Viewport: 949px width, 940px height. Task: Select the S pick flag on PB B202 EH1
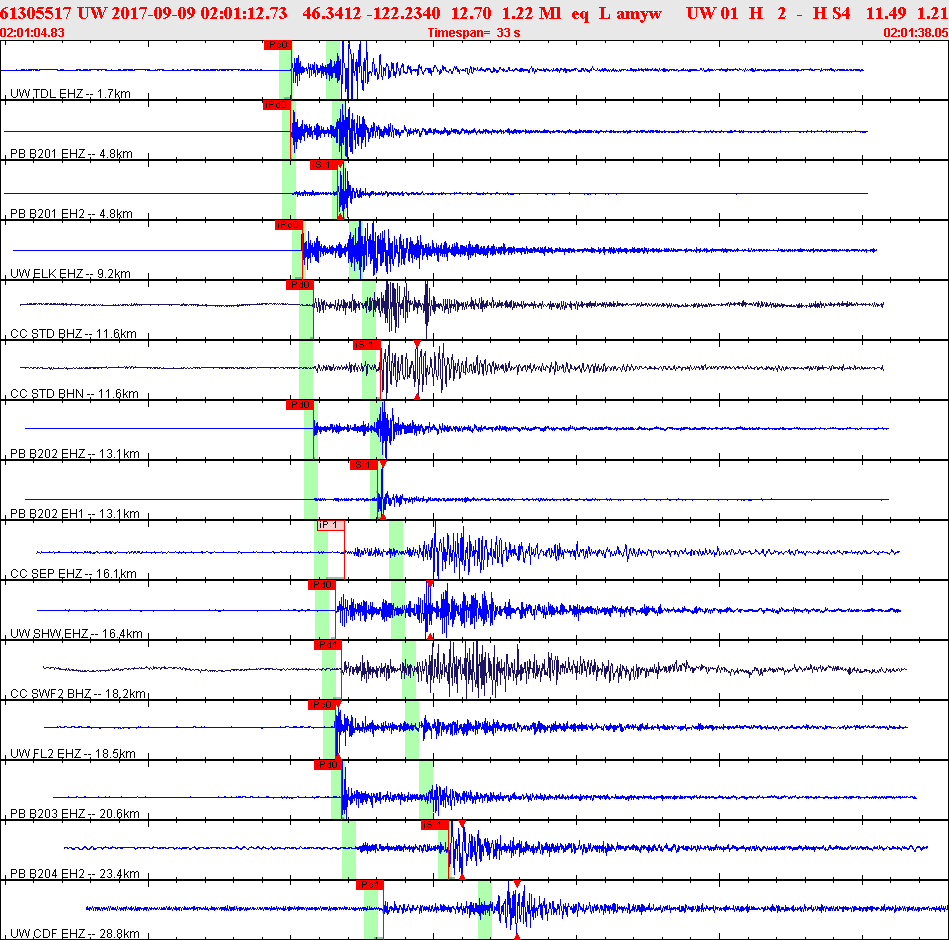pos(362,465)
